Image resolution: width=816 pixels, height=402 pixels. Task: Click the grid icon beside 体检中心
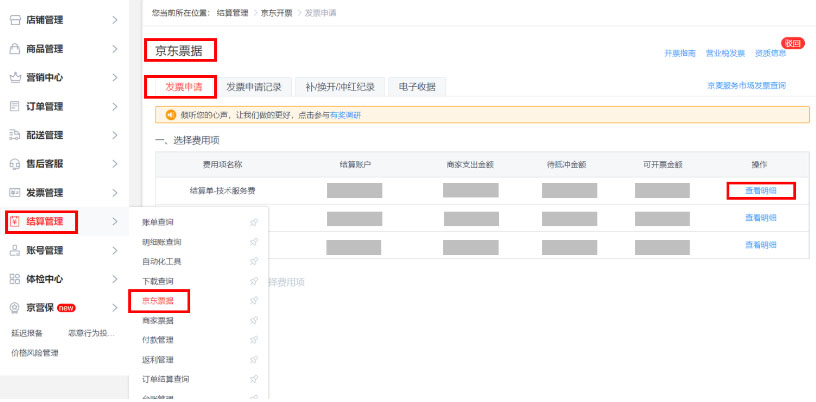[x=15, y=279]
